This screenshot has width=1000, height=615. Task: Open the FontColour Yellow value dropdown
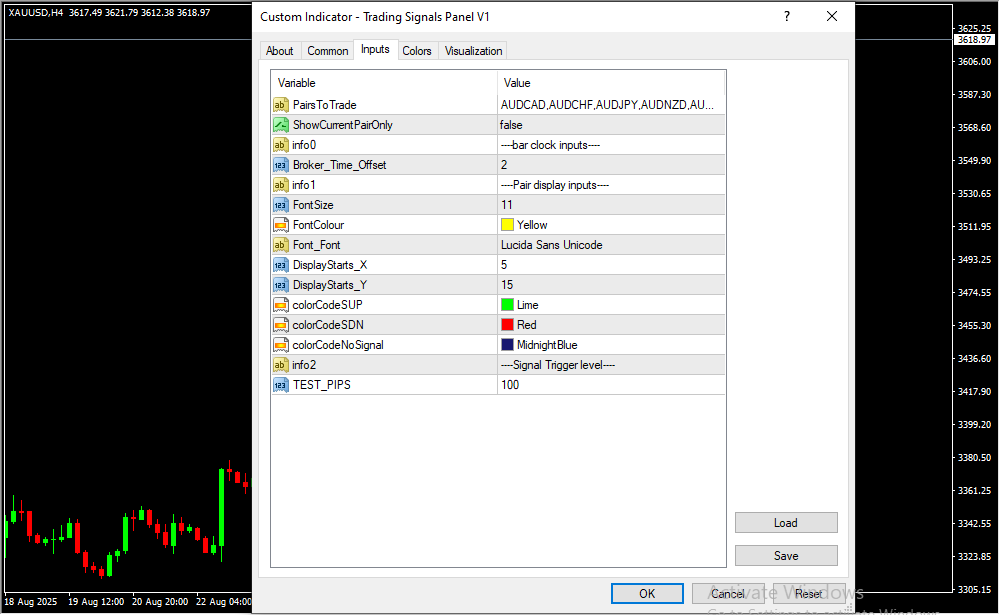pos(610,225)
